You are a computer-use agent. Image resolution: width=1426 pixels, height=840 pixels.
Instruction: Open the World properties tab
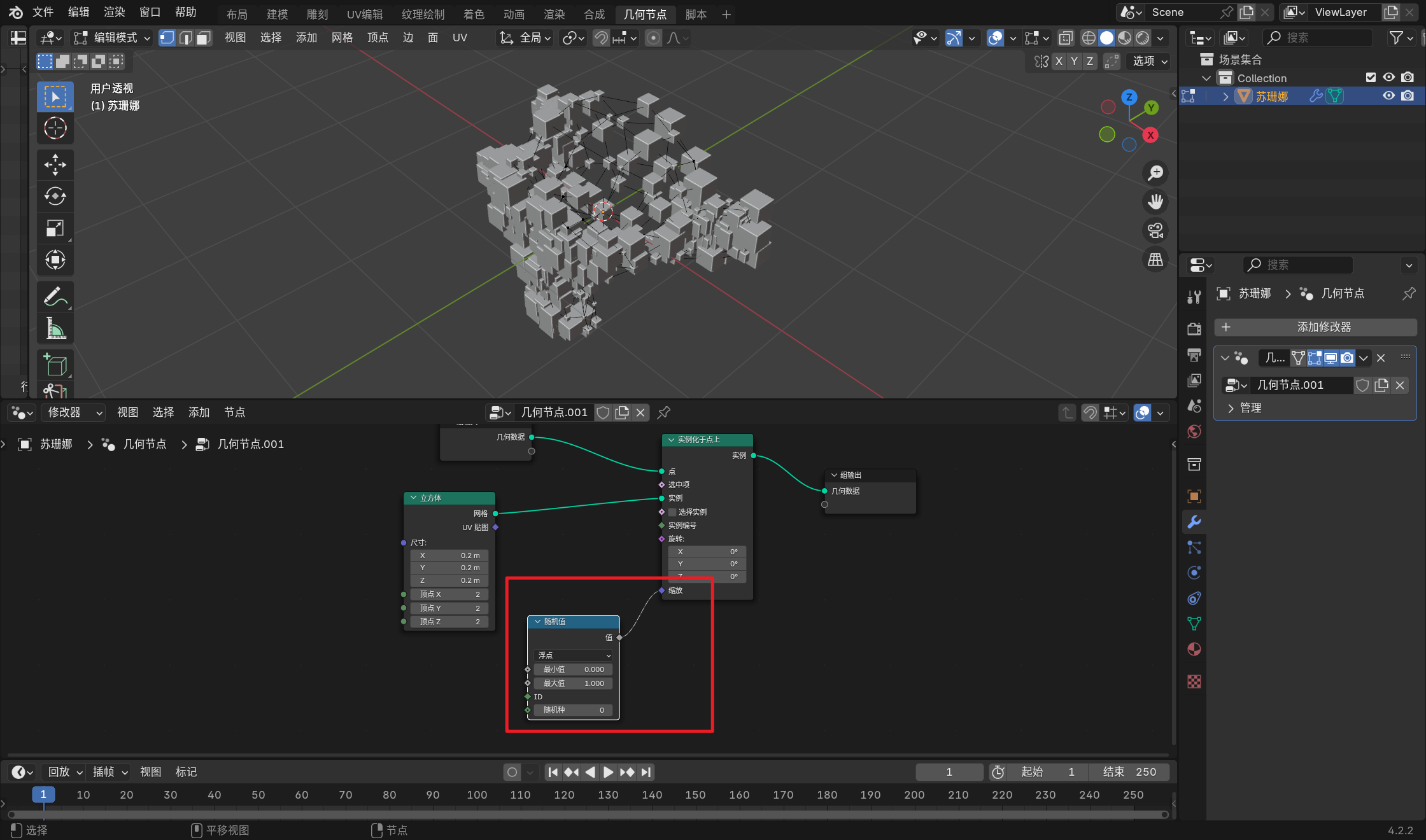tap(1194, 431)
